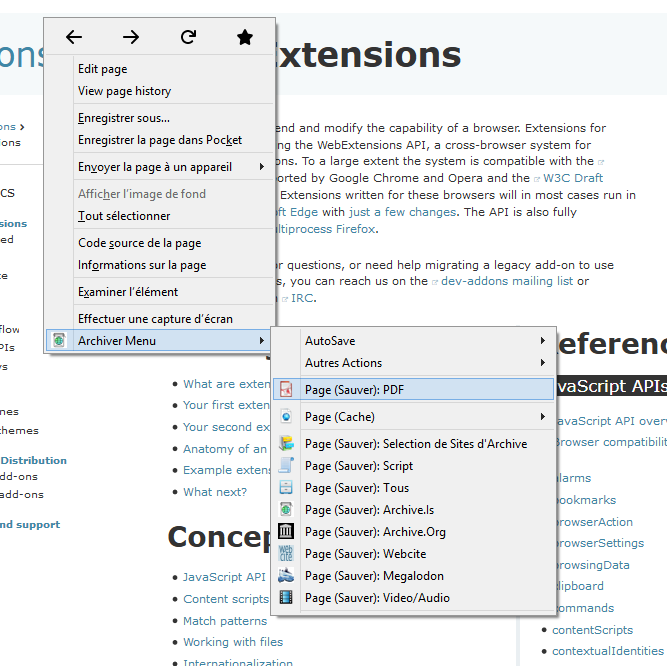Click the Page (Cache) icon

[x=286, y=416]
